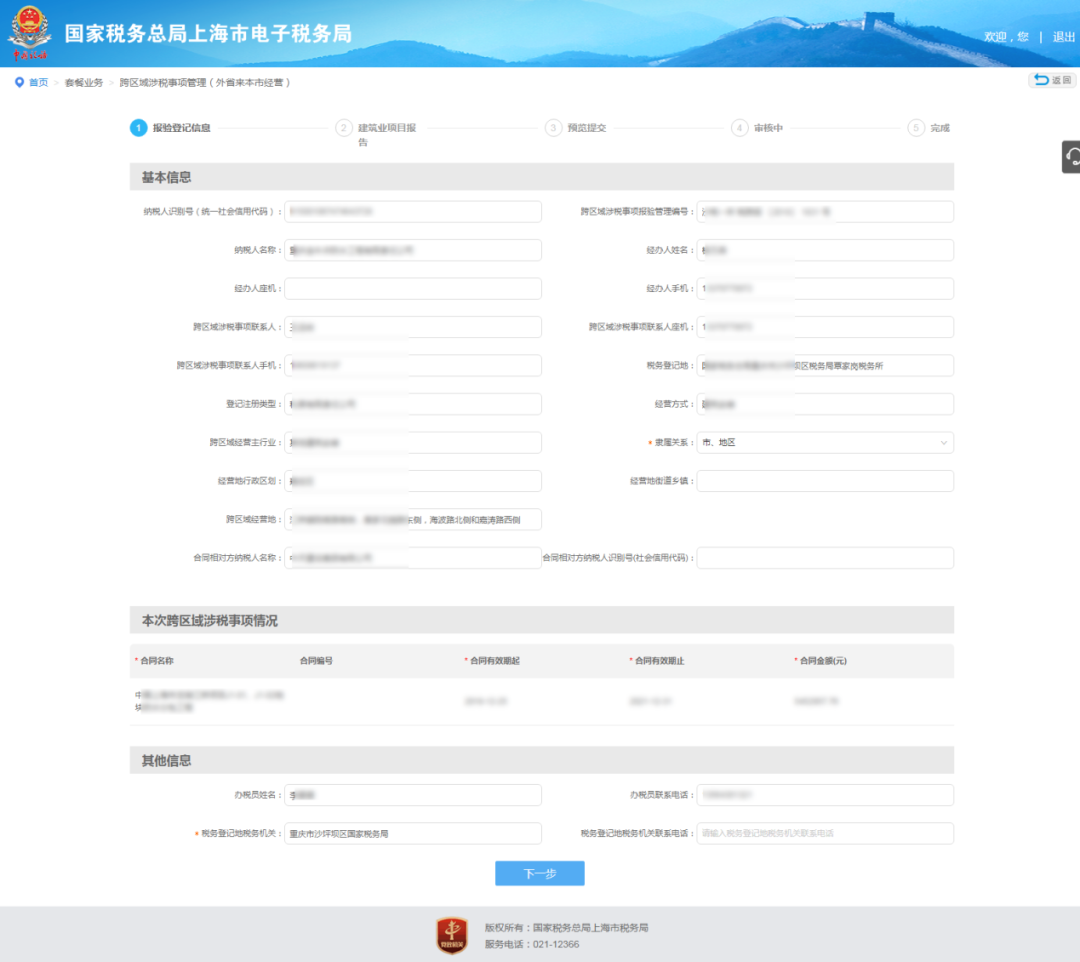The height and width of the screenshot is (962, 1080).
Task: Open 套餐业务 breadcrumb link
Action: pyautogui.click(x=84, y=83)
